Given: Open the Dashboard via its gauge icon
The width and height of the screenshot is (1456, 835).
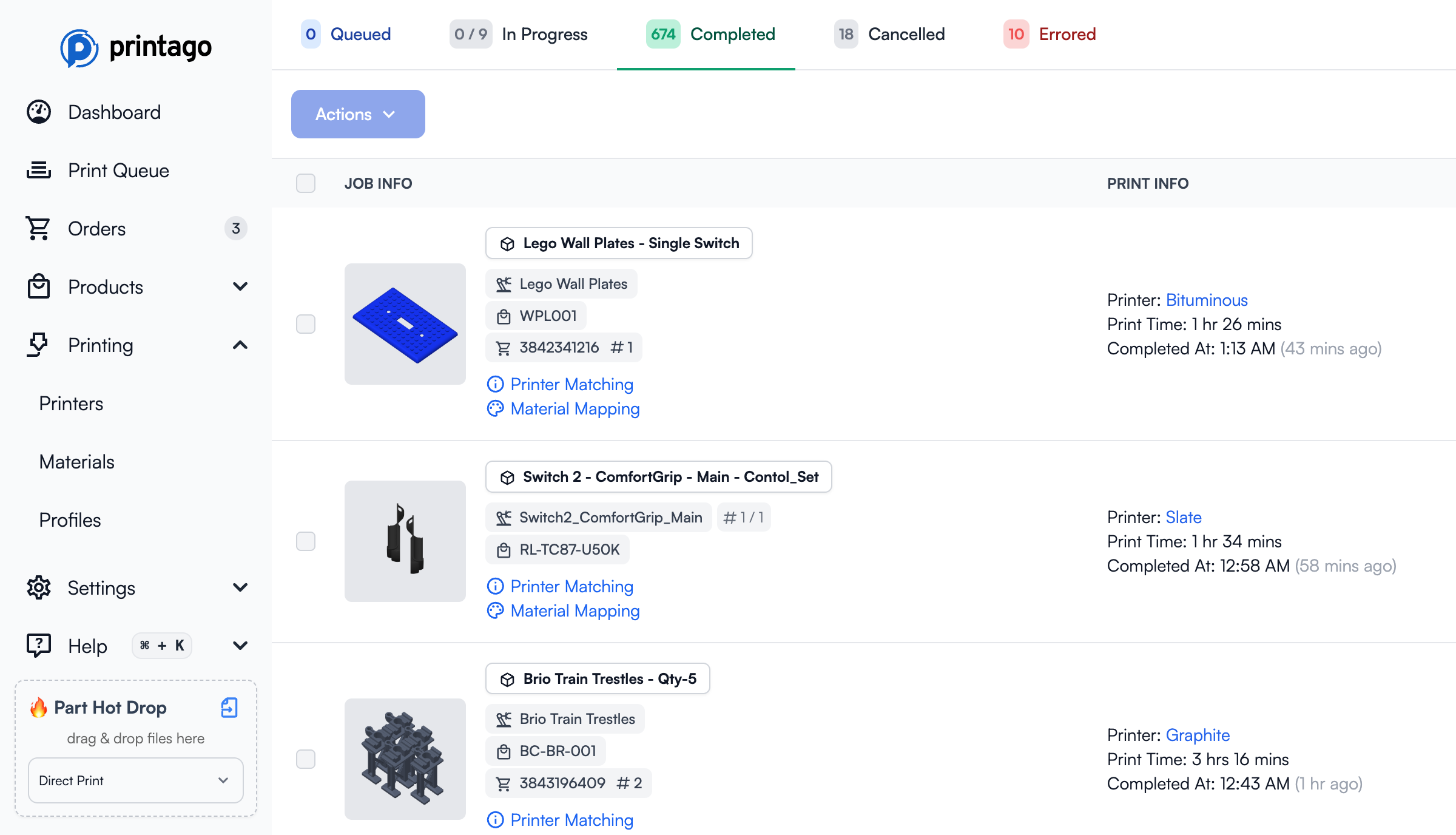Looking at the screenshot, I should click(38, 112).
